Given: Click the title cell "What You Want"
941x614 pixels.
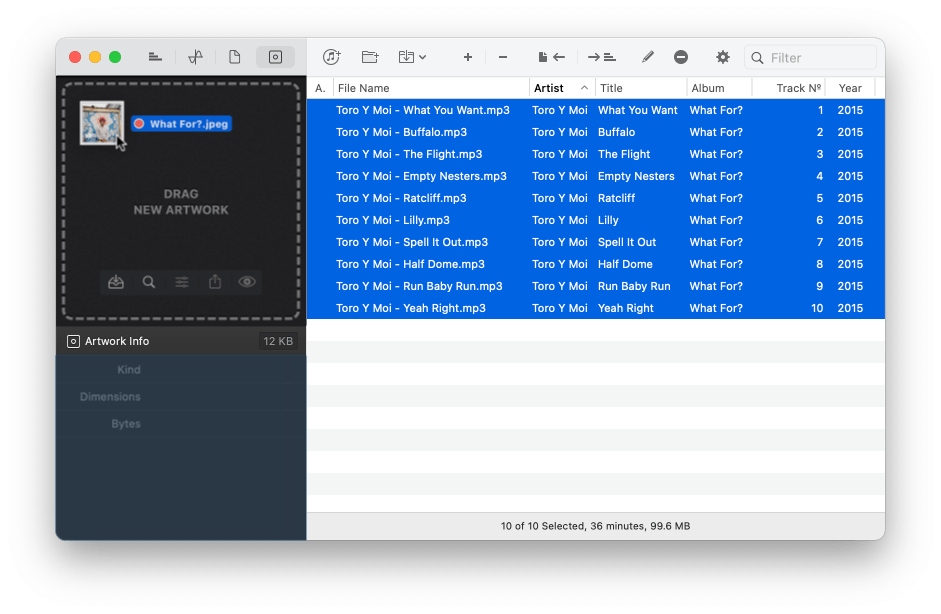Looking at the screenshot, I should click(637, 110).
